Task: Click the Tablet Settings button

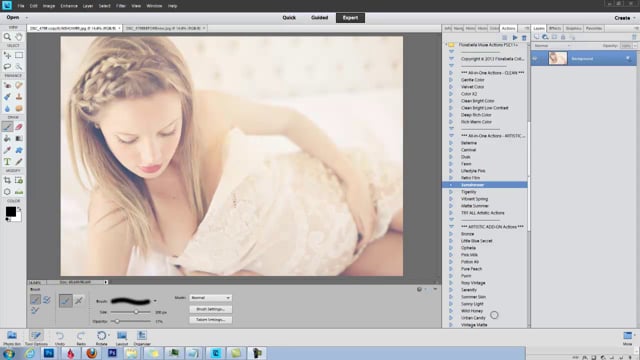Action: pos(211,320)
